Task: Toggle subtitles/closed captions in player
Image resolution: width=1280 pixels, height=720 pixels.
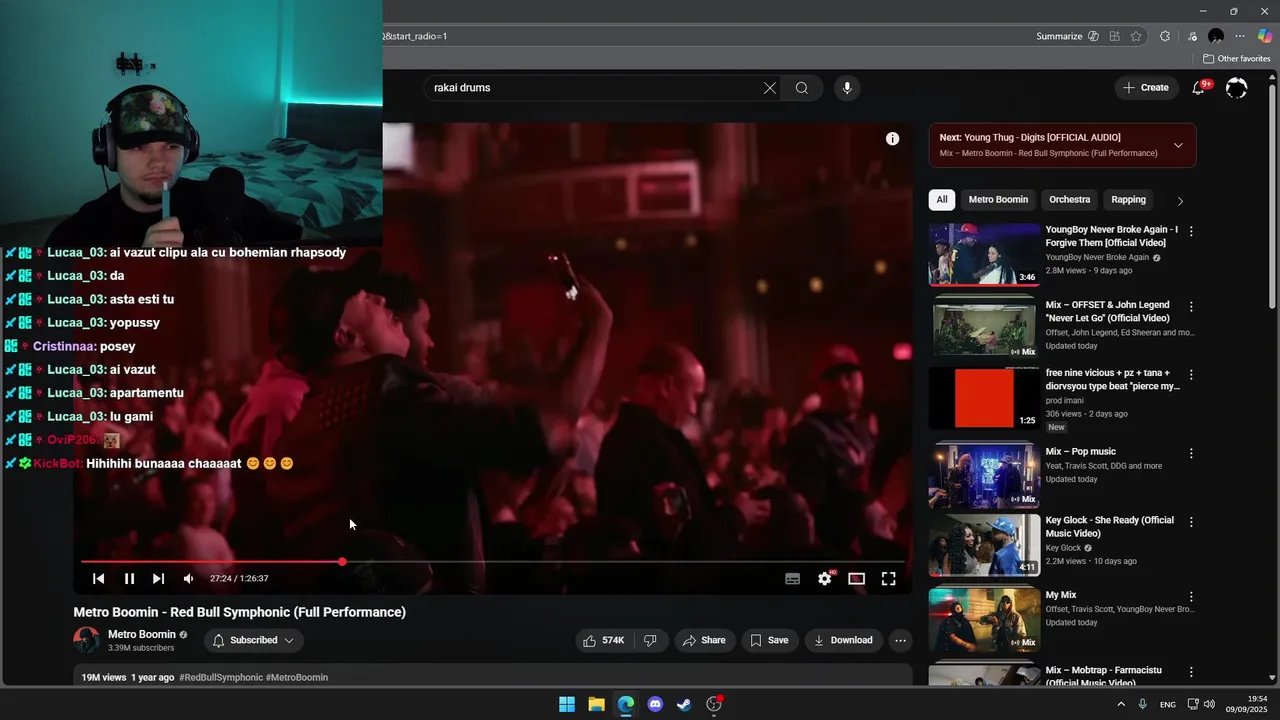Action: (792, 578)
